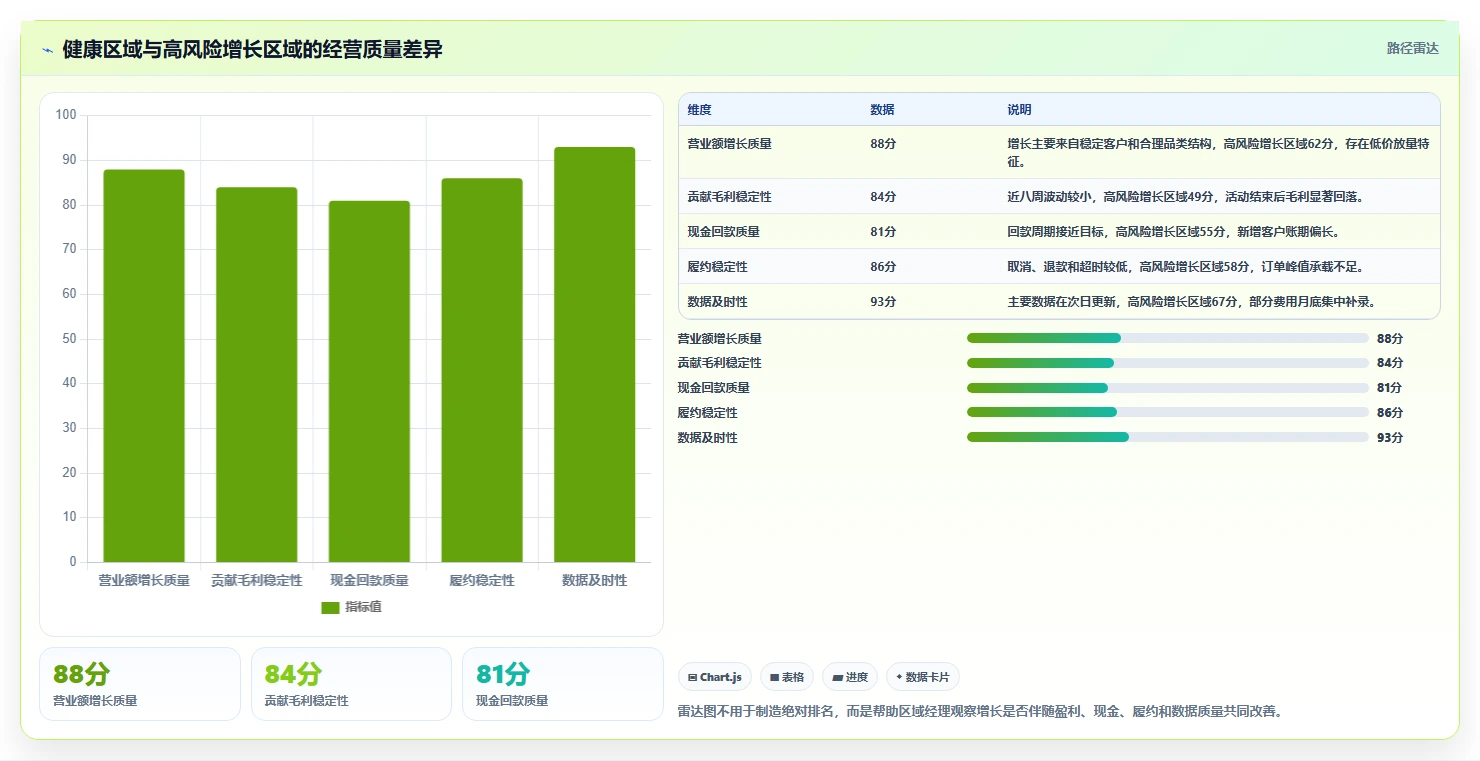
Task: Open the 84分 贡献毛利稳定性 data card
Action: [x=351, y=684]
